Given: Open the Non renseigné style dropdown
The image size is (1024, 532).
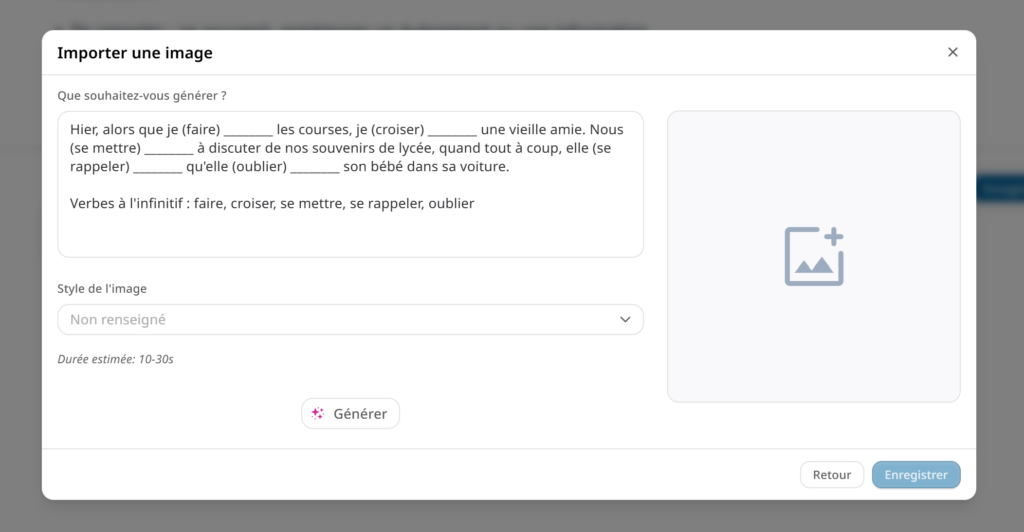Looking at the screenshot, I should (x=350, y=320).
